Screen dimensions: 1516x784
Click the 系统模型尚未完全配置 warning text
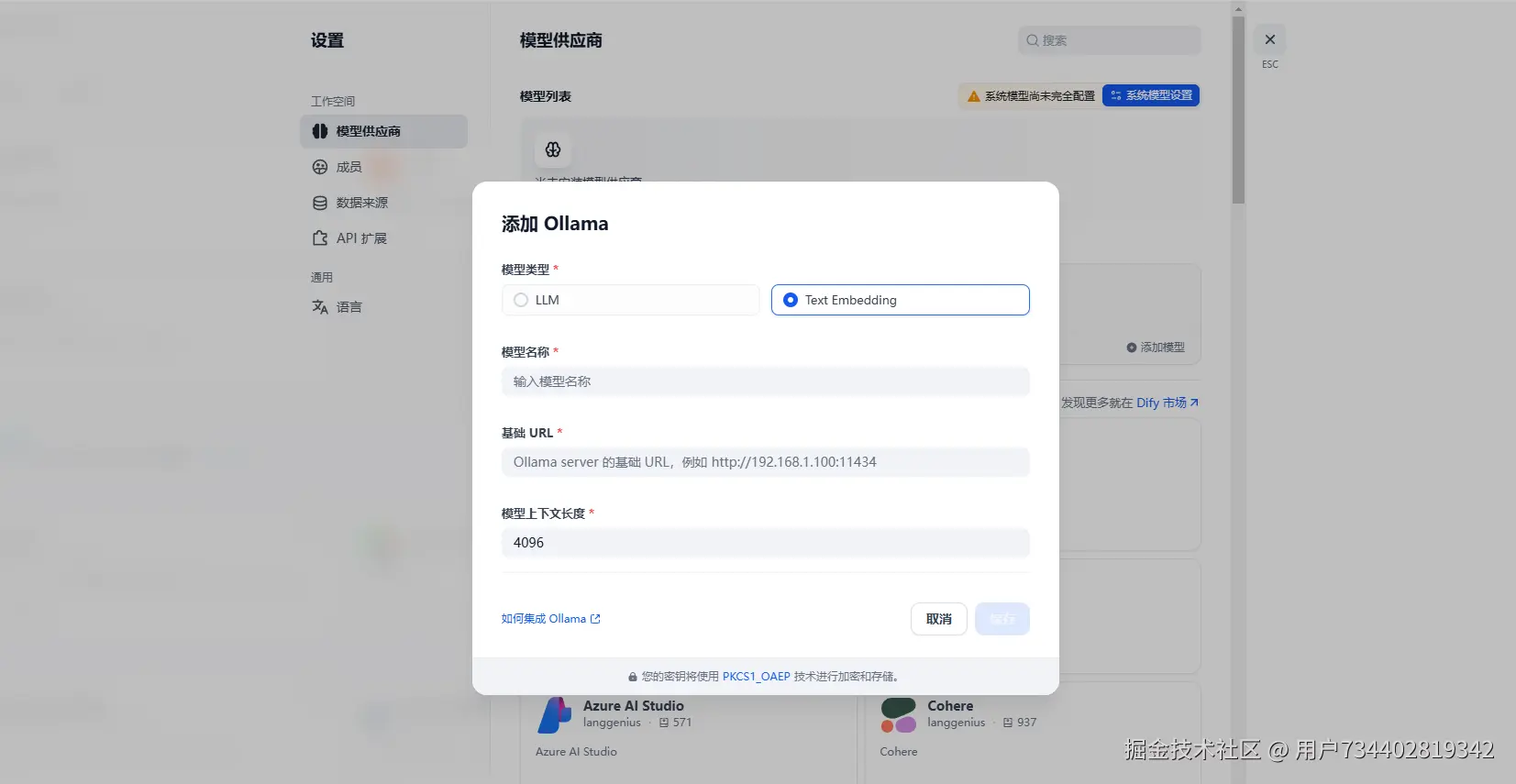tap(1039, 96)
